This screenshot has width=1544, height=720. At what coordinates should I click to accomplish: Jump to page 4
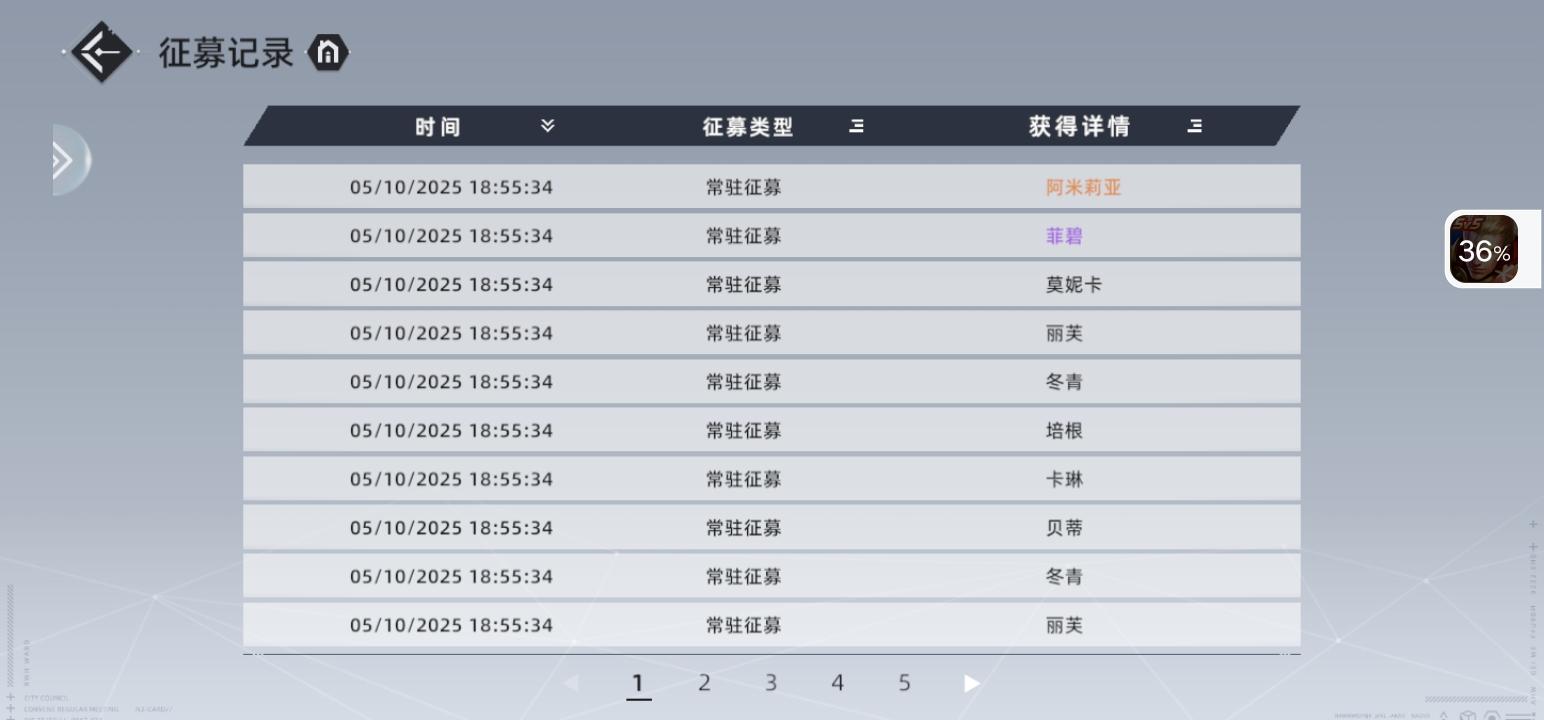coord(837,683)
